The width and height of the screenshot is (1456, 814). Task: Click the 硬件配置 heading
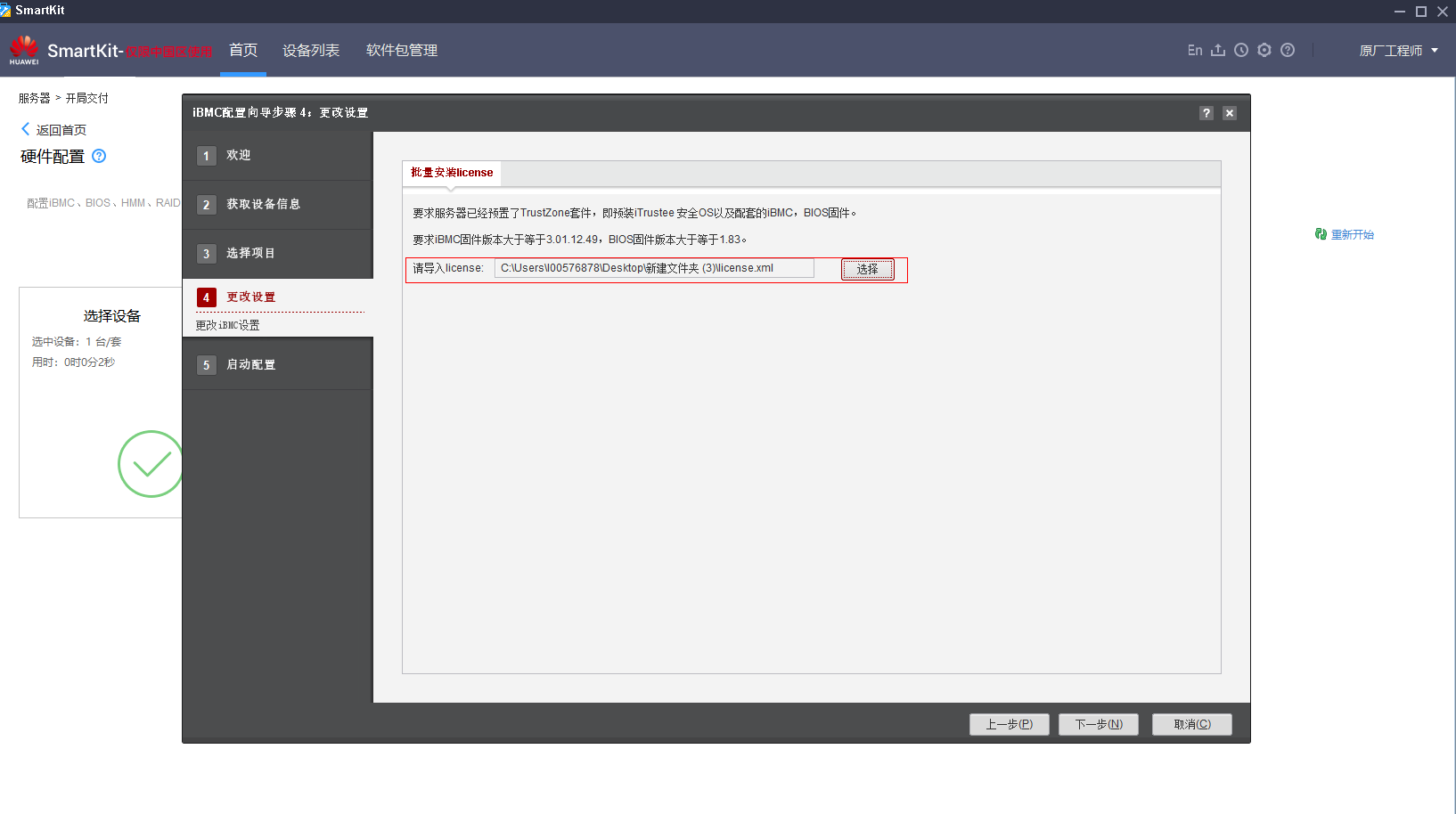(x=53, y=157)
